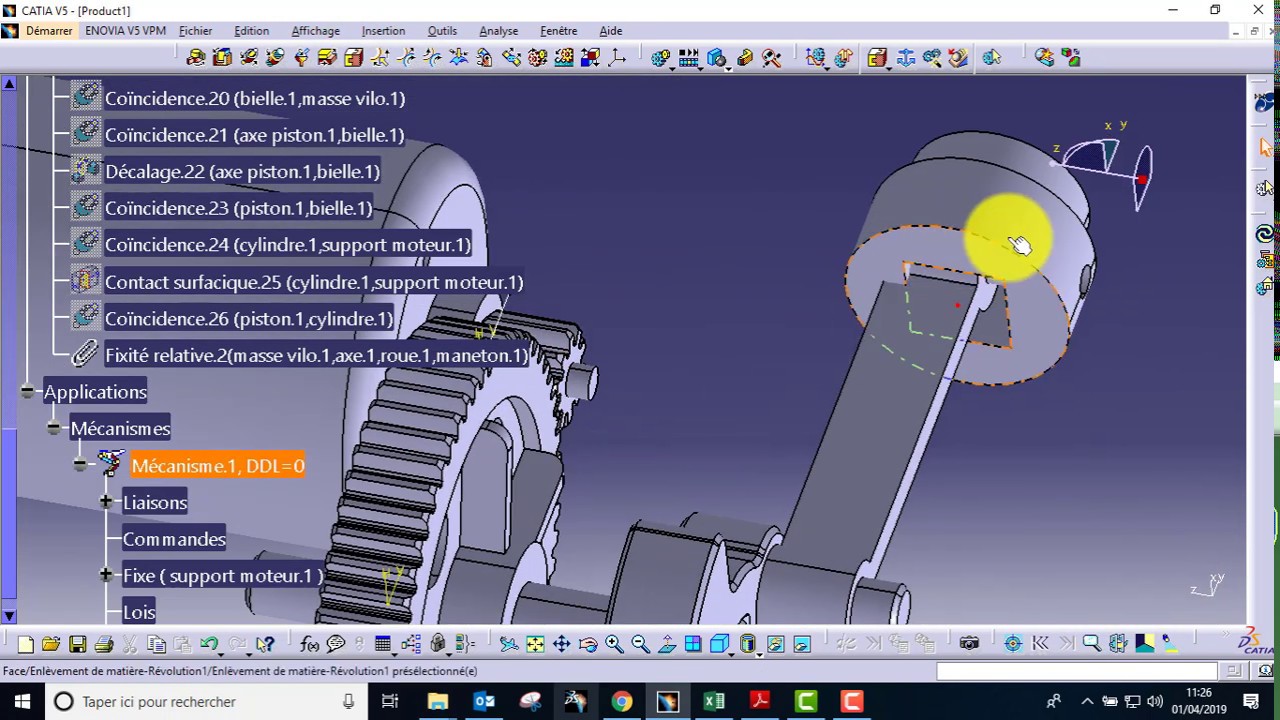Open Google Chrome from the taskbar
The image size is (1280, 720).
(x=622, y=701)
